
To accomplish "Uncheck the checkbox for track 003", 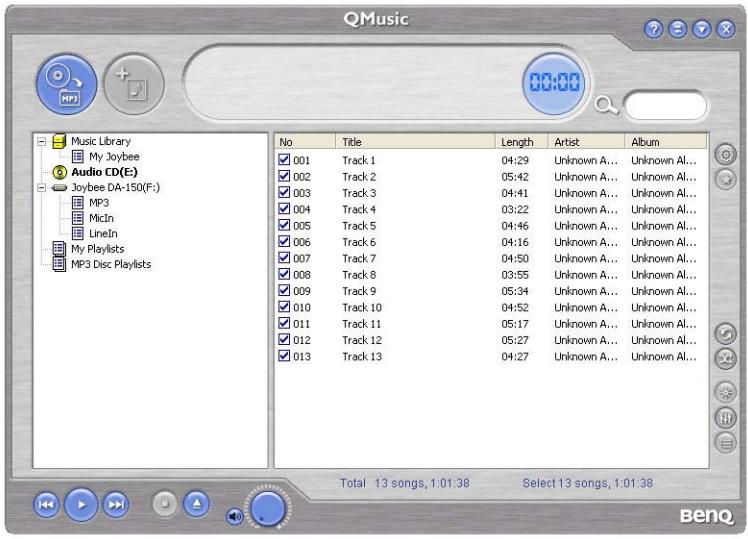I will 284,192.
